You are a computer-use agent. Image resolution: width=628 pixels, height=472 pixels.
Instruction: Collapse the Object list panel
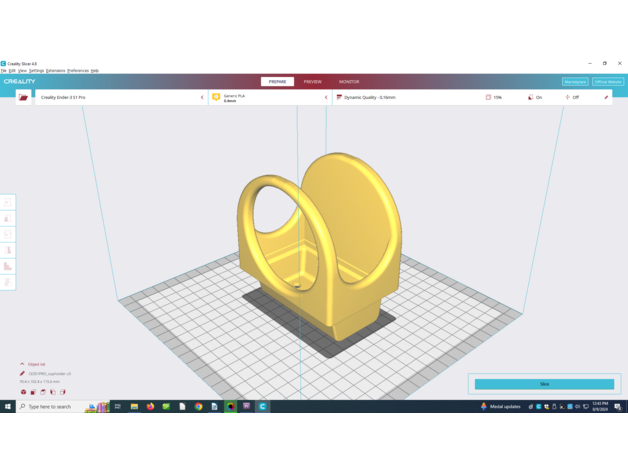[x=22, y=364]
